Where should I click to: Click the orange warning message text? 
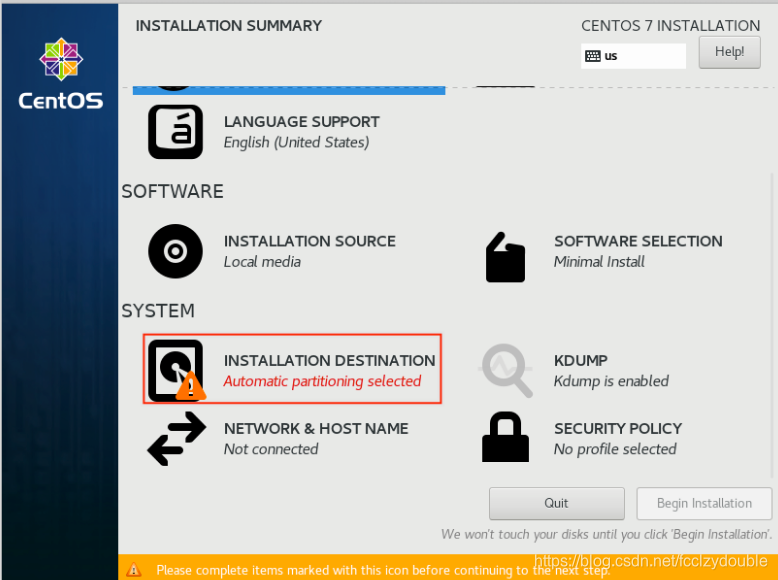[383, 571]
